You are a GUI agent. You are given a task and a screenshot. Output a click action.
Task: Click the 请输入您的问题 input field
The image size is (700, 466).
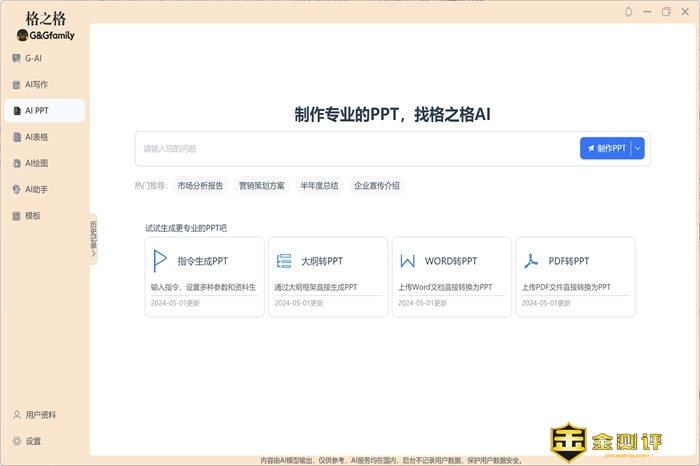[x=355, y=148]
